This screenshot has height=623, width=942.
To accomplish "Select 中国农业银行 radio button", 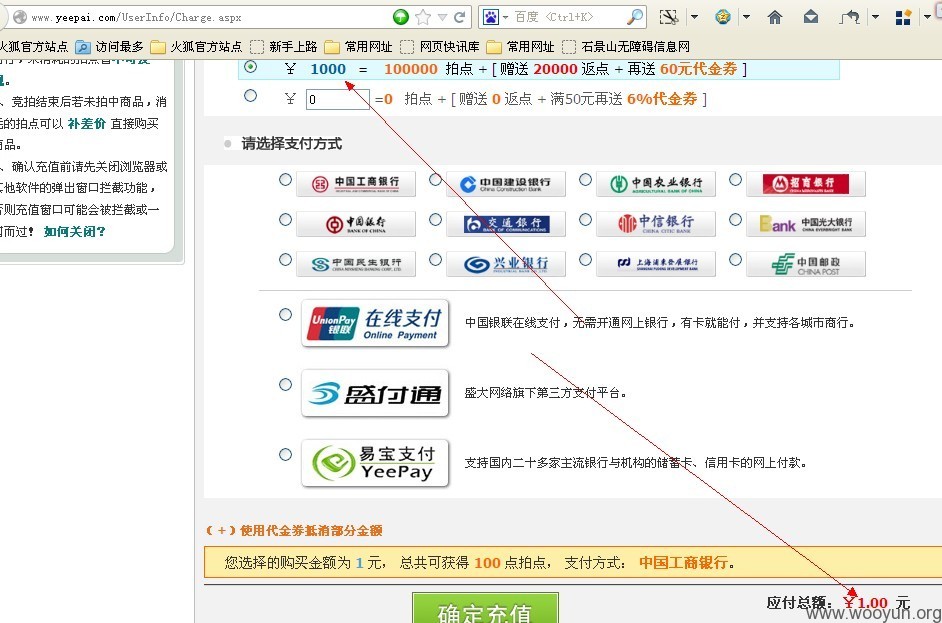I will tap(585, 180).
